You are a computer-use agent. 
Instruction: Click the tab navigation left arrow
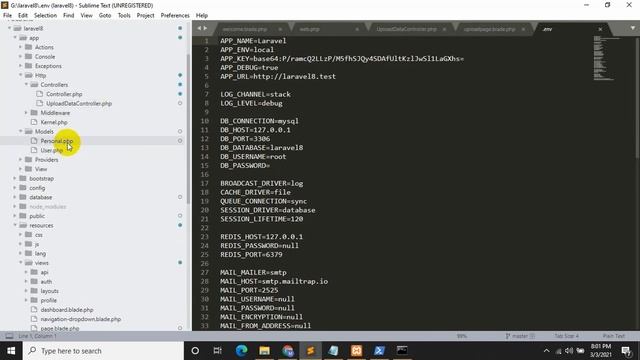pyautogui.click(x=199, y=28)
